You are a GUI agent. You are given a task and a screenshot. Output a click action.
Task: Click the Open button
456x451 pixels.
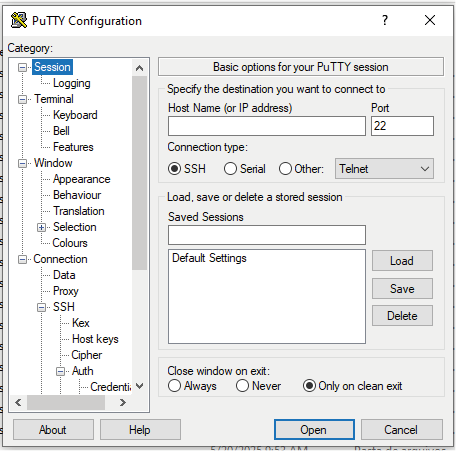point(314,430)
